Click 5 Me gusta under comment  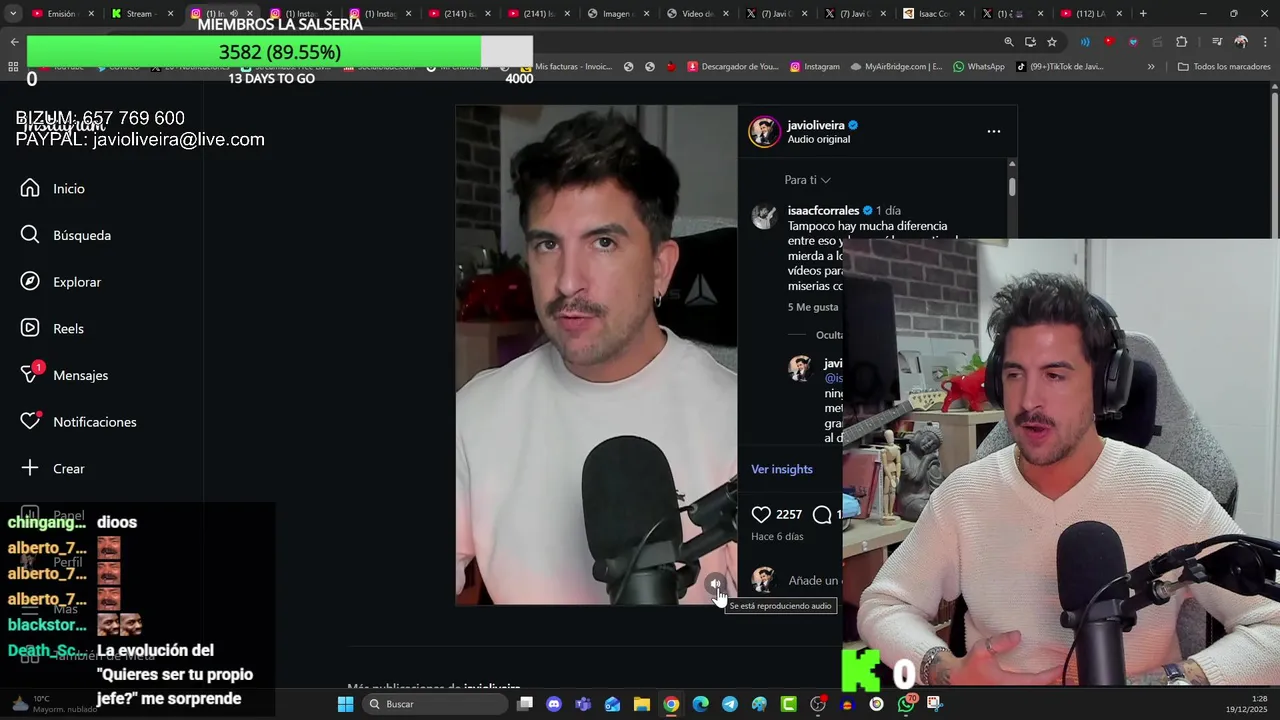813,307
